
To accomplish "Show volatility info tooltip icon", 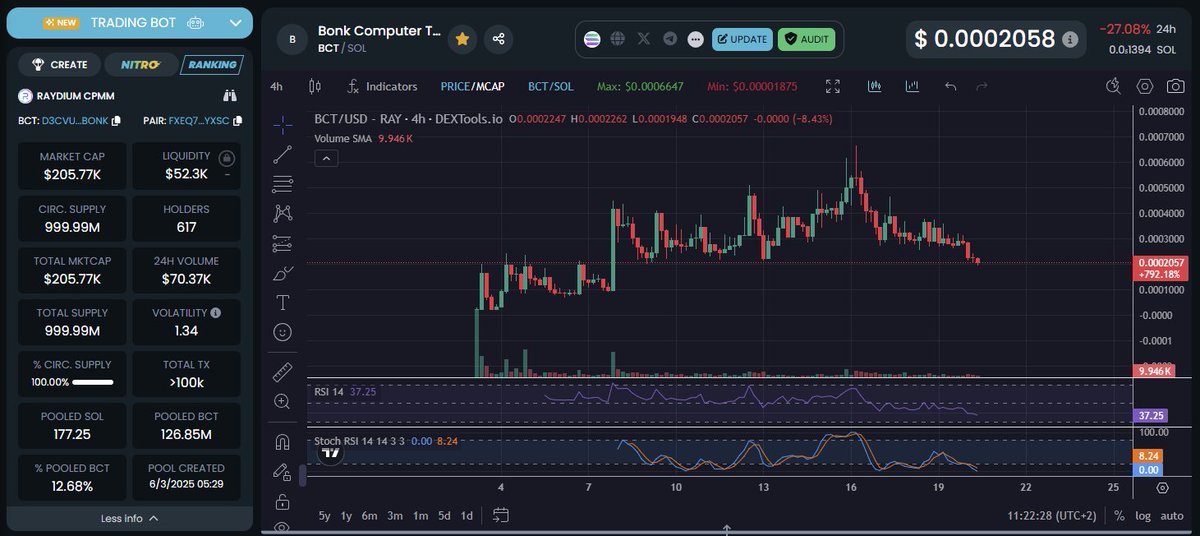I will coord(216,313).
